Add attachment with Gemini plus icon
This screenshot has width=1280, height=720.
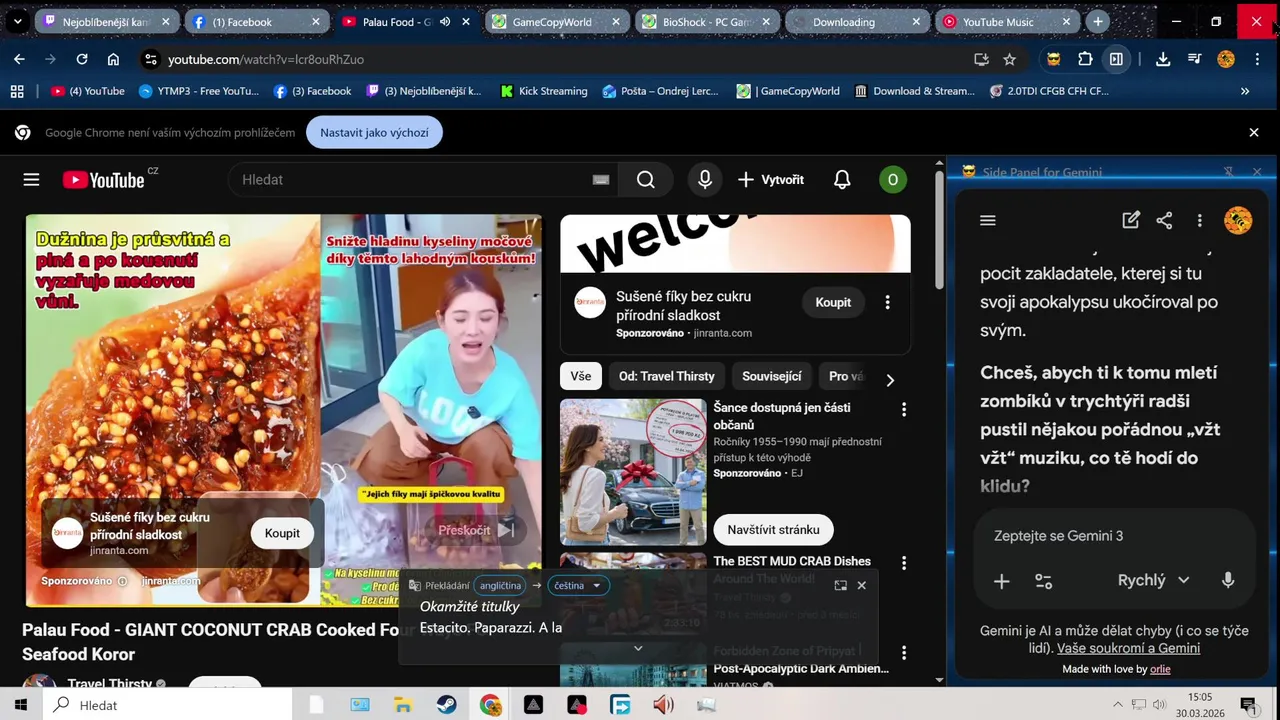tap(1001, 581)
